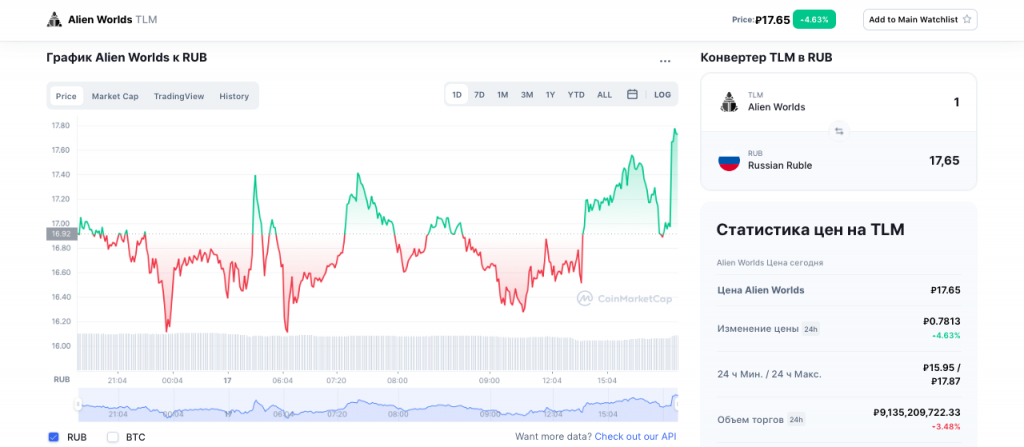Toggle the LOG scale button
Viewport: 1024px width, 447px height.
click(662, 95)
